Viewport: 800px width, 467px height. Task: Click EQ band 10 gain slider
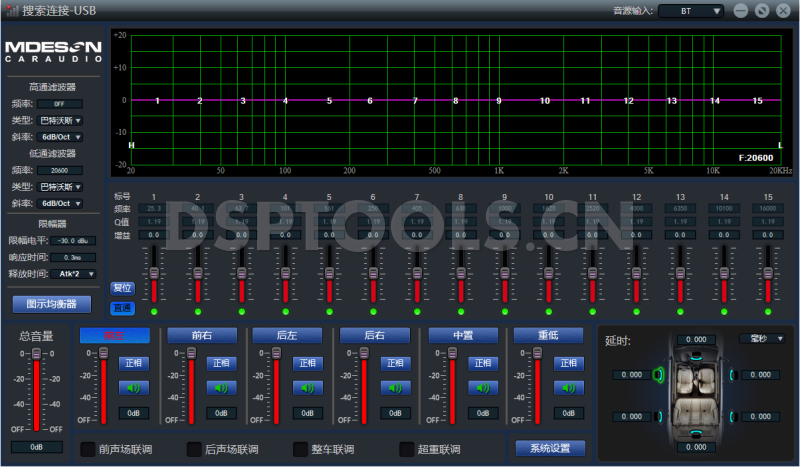tap(548, 274)
